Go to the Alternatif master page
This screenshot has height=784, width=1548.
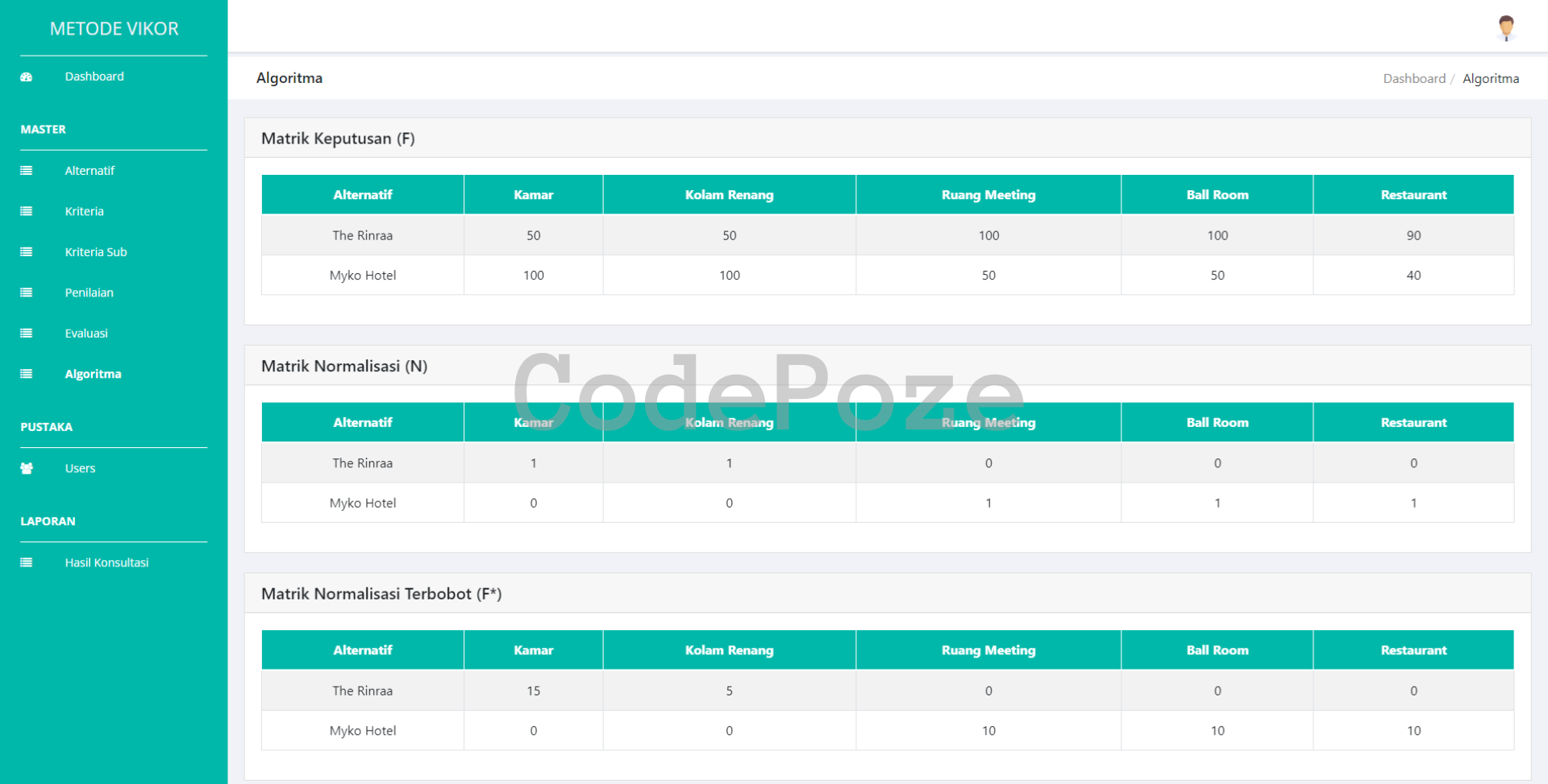coord(89,171)
